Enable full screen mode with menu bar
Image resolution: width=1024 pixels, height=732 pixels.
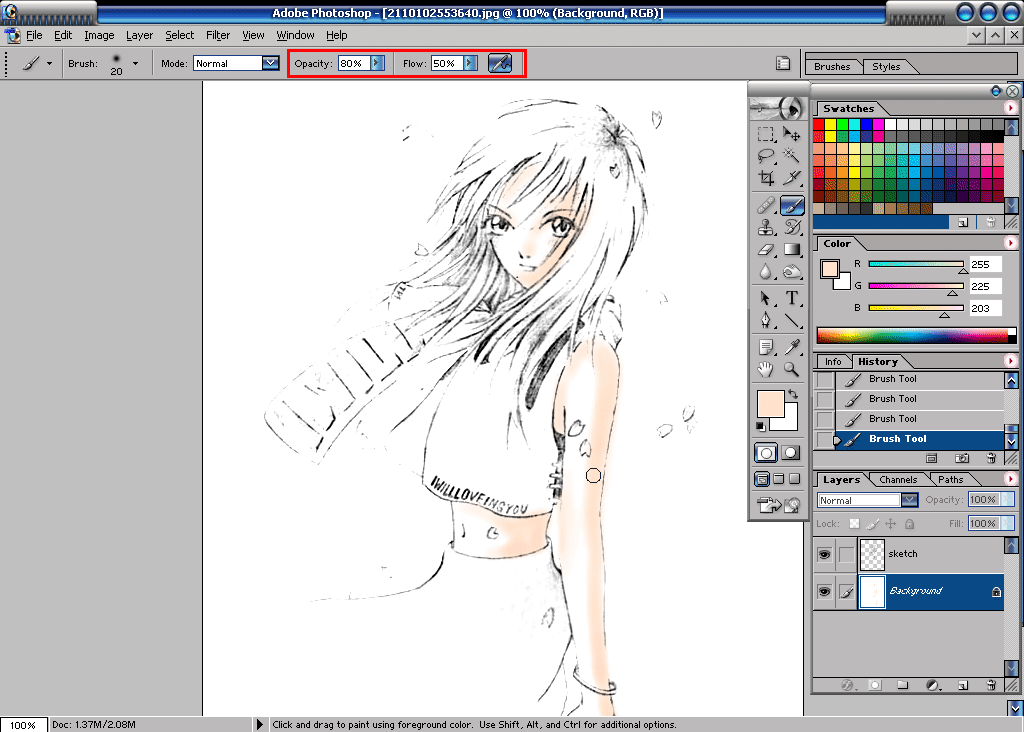pos(778,479)
